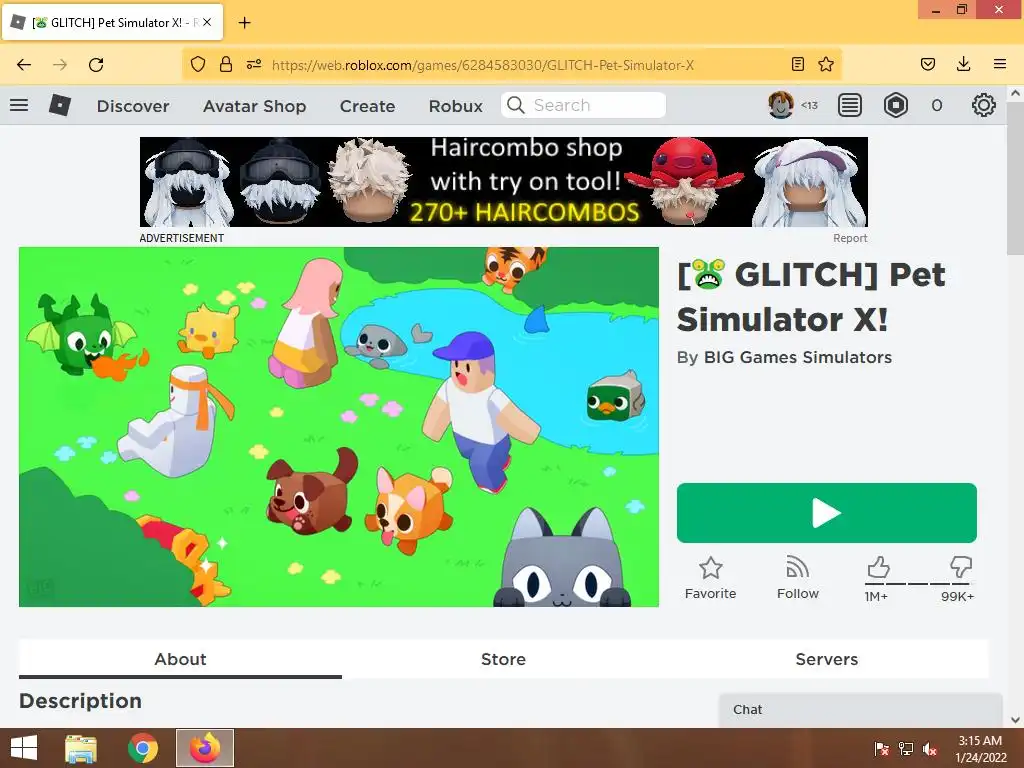
Task: Open network status tray icon
Action: coord(906,749)
